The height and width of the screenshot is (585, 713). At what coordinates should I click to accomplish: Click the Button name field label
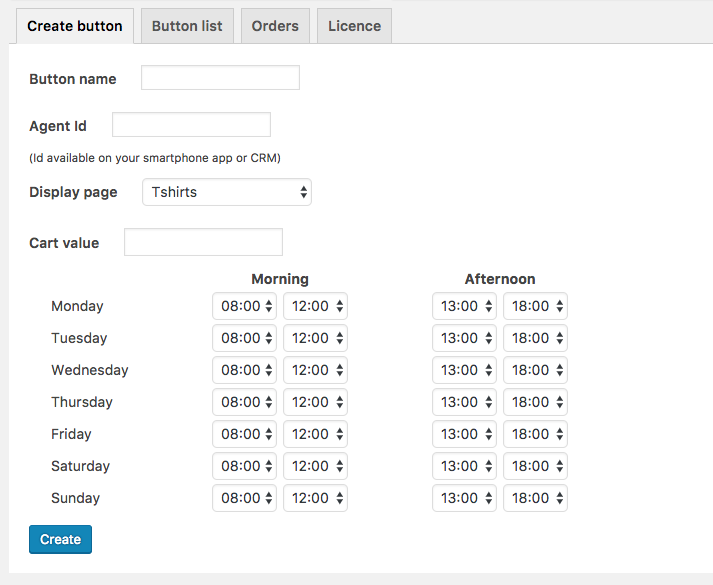pyautogui.click(x=73, y=79)
